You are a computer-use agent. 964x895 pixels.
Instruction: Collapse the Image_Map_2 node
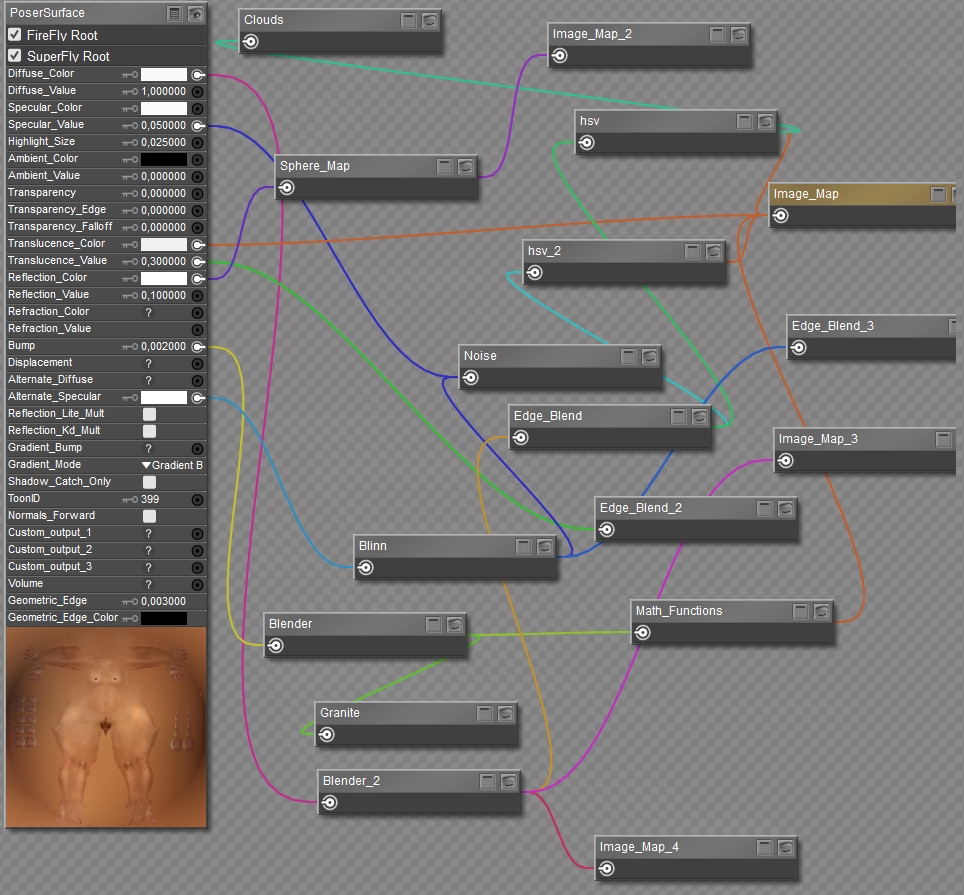point(717,34)
